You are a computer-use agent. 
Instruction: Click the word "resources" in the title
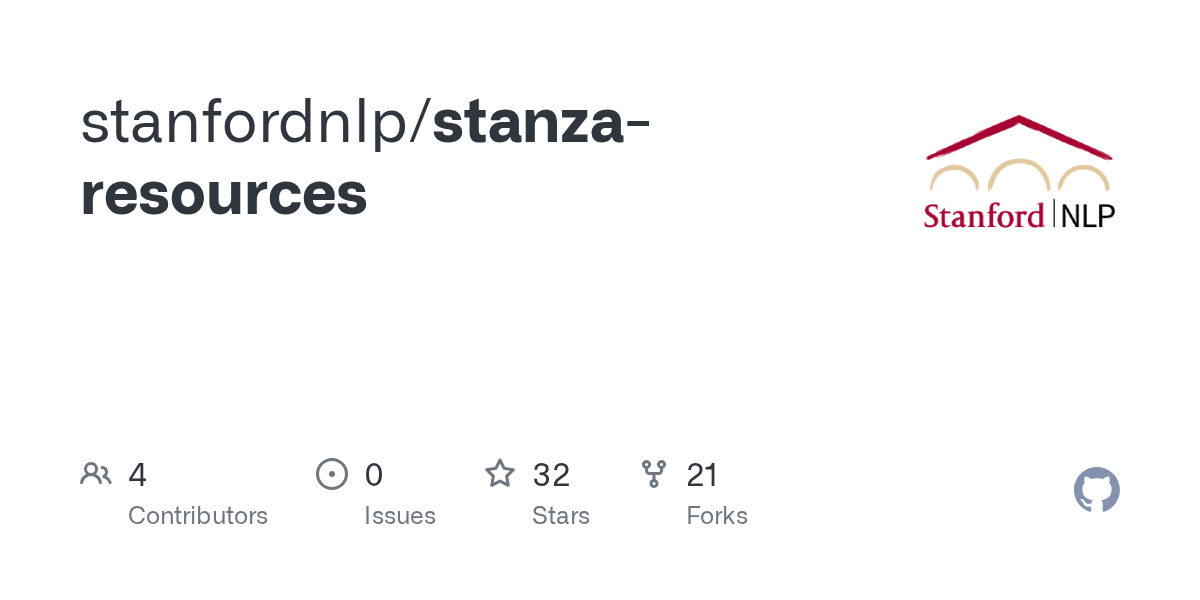(224, 194)
